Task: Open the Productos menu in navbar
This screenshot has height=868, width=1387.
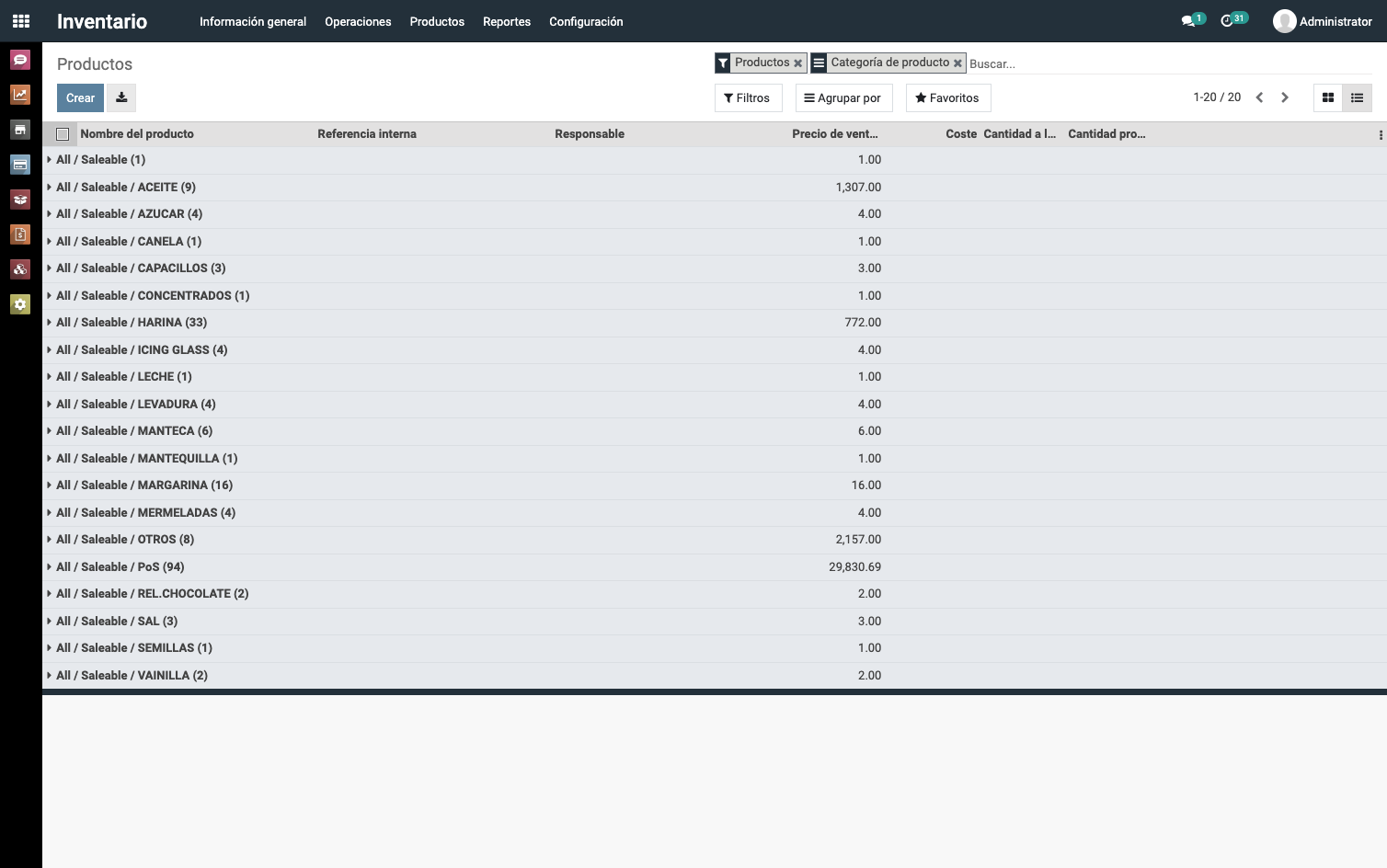Action: pyautogui.click(x=437, y=21)
